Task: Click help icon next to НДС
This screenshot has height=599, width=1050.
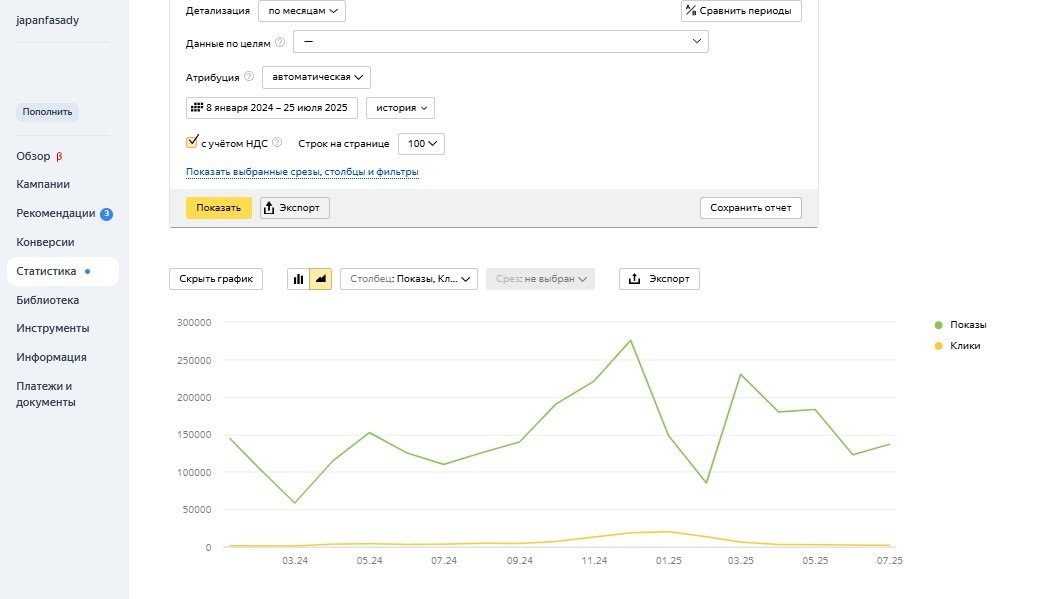Action: pyautogui.click(x=277, y=143)
